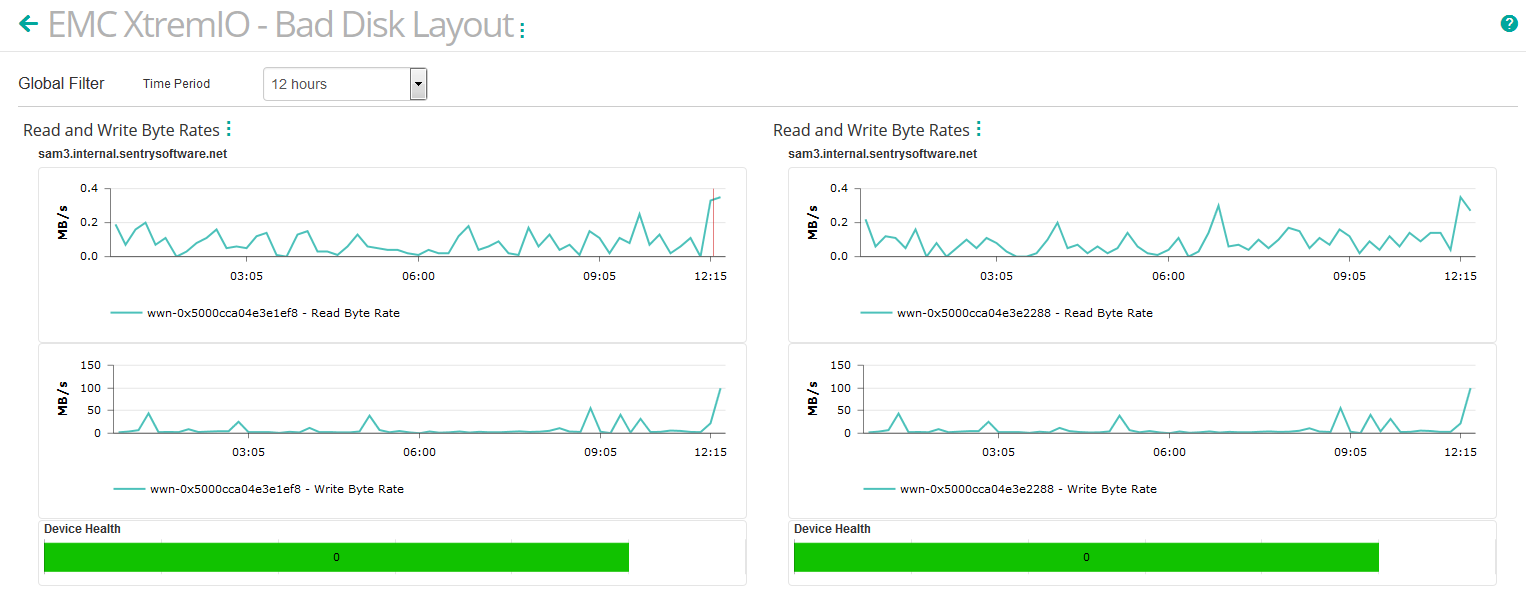Image resolution: width=1526 pixels, height=593 pixels.
Task: Click the legend line icon for wwn-0x5000cca04e3e2288 Write Byte Rate
Action: [881, 489]
